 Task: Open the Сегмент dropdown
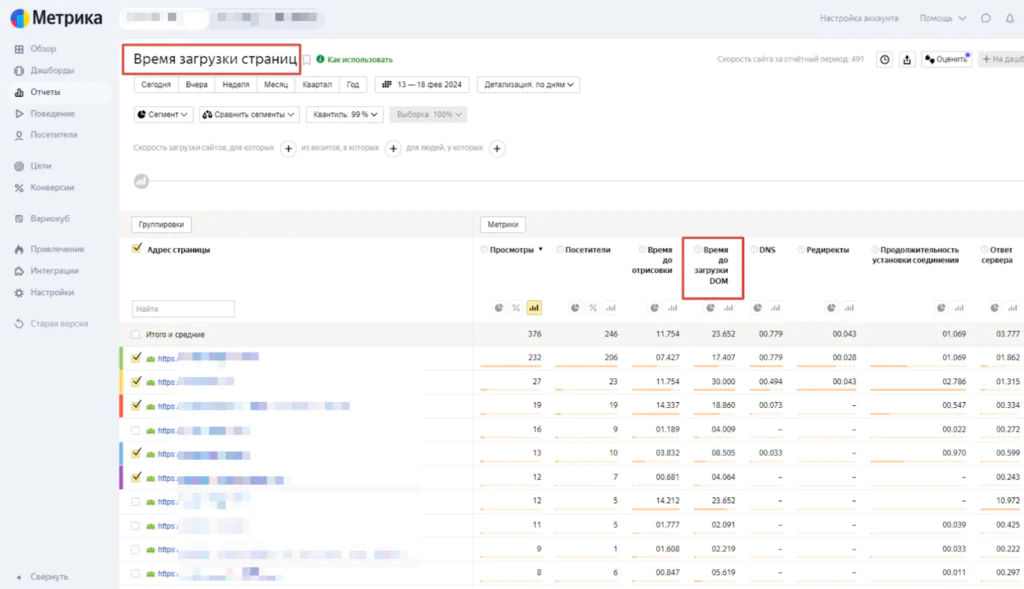(162, 115)
